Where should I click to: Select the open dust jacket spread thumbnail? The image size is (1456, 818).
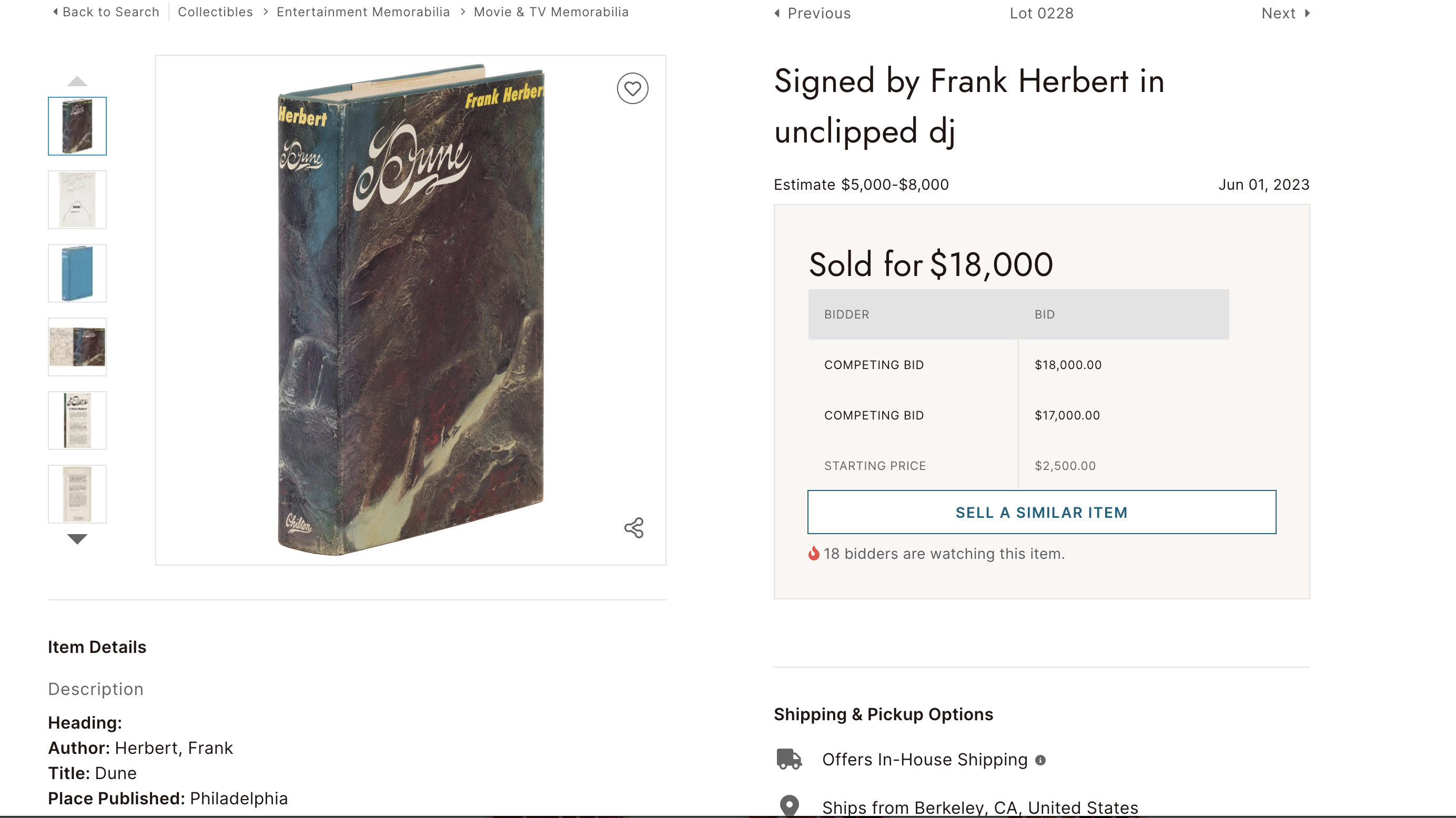click(x=77, y=347)
